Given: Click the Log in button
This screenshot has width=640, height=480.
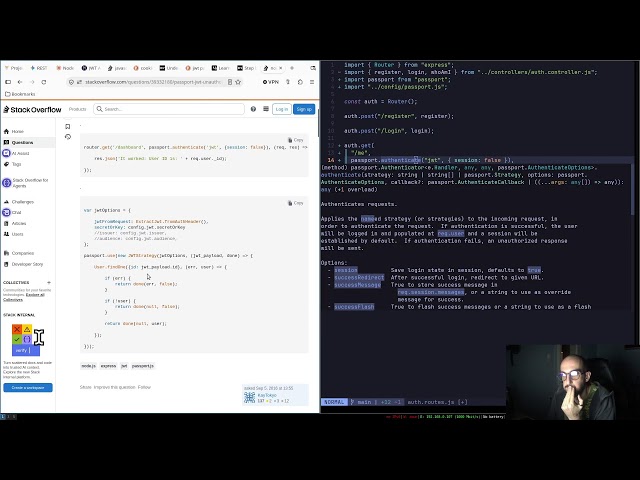Looking at the screenshot, I should [x=282, y=109].
